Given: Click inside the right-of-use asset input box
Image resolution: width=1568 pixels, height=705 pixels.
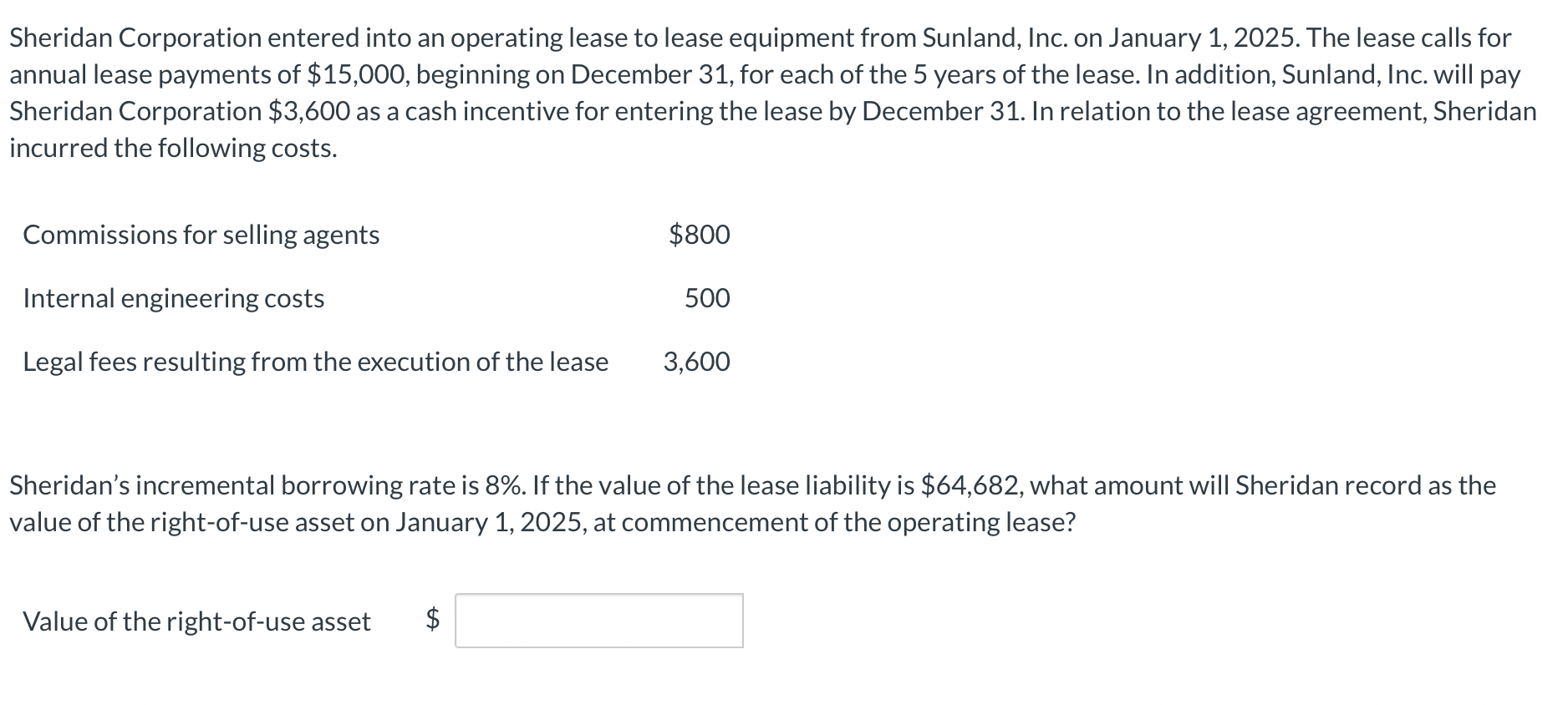Looking at the screenshot, I should pos(598,621).
